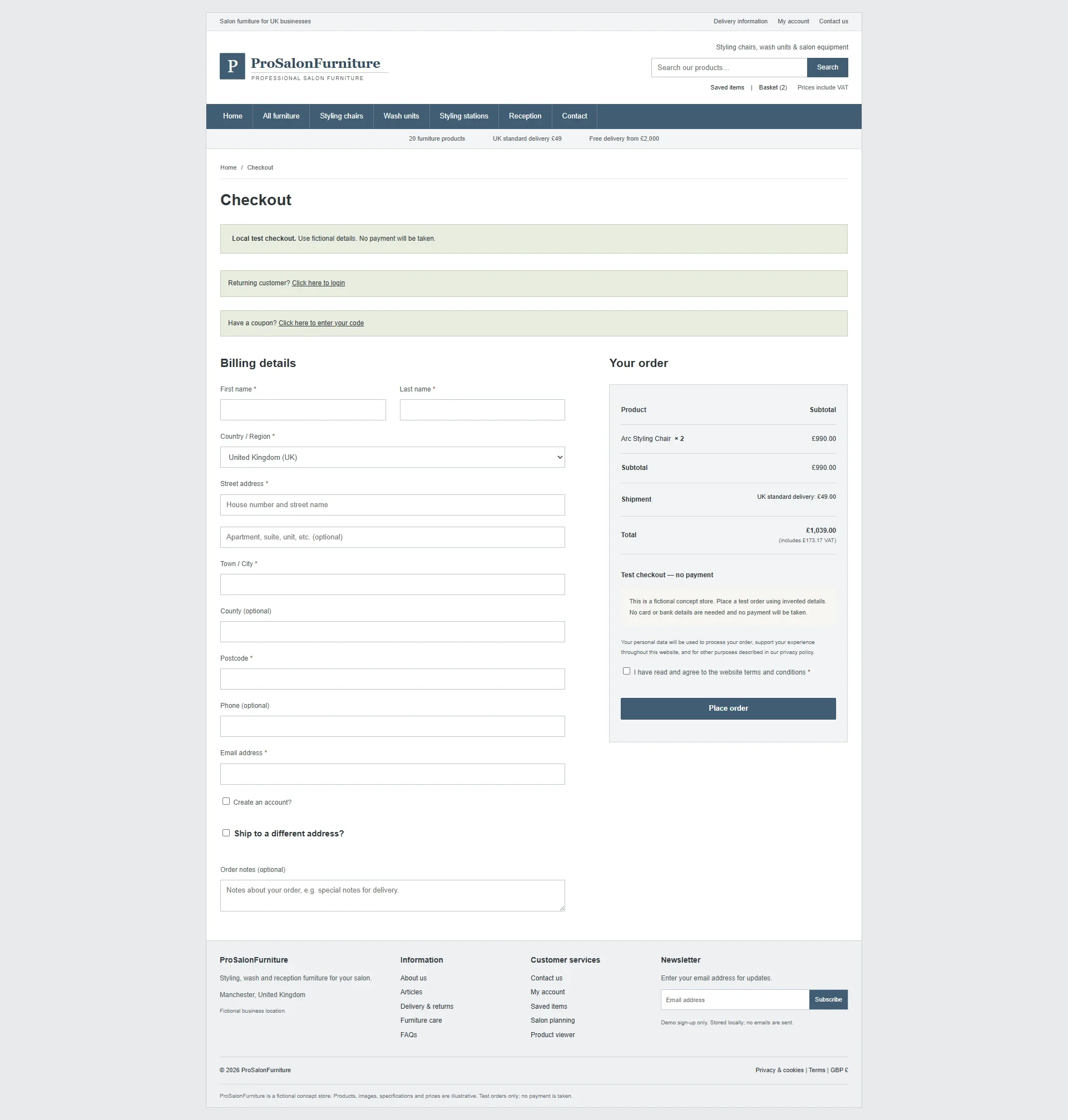Open Contact in the main navigation
This screenshot has width=1068, height=1120.
pos(575,116)
